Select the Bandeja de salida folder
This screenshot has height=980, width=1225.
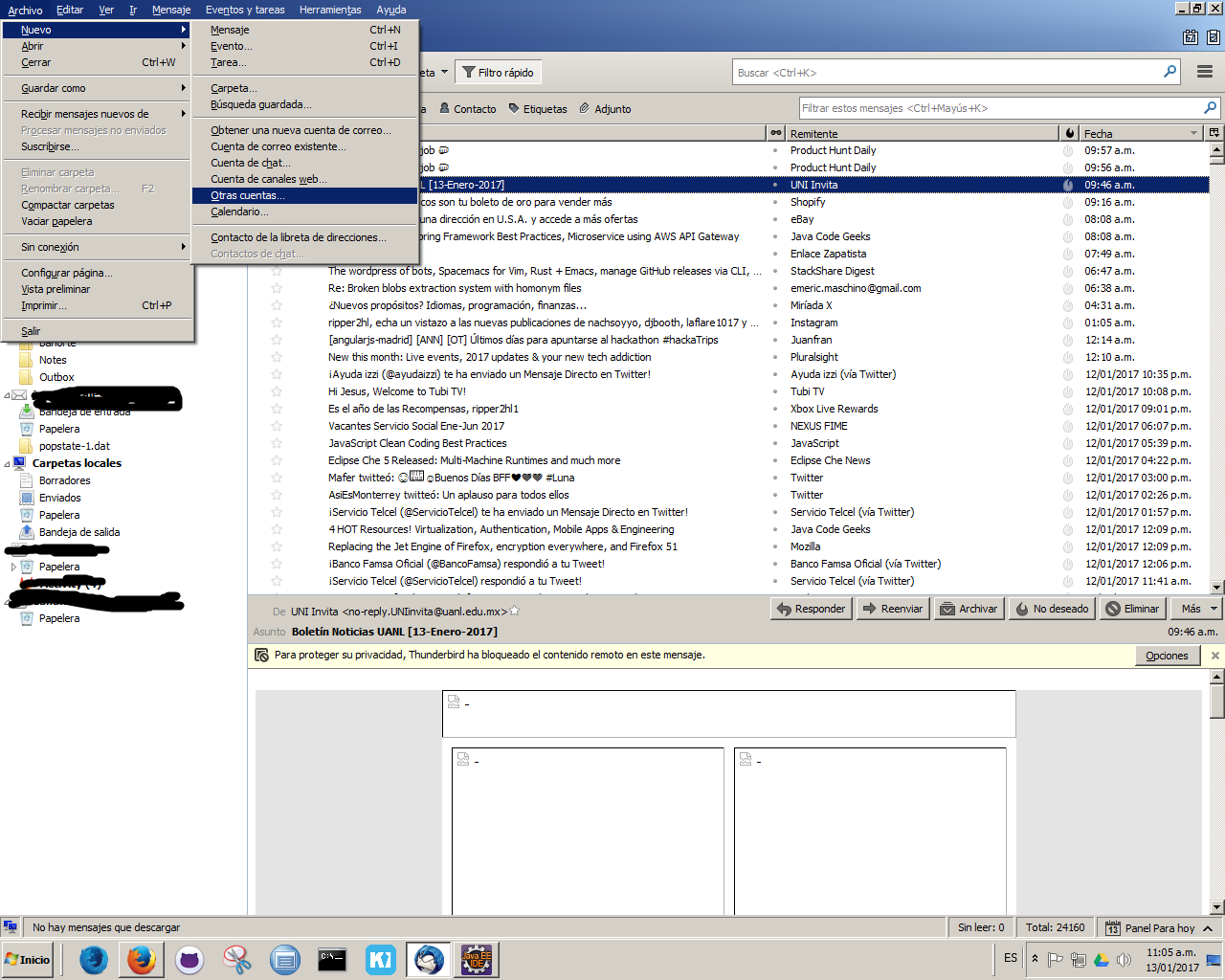pyautogui.click(x=78, y=532)
